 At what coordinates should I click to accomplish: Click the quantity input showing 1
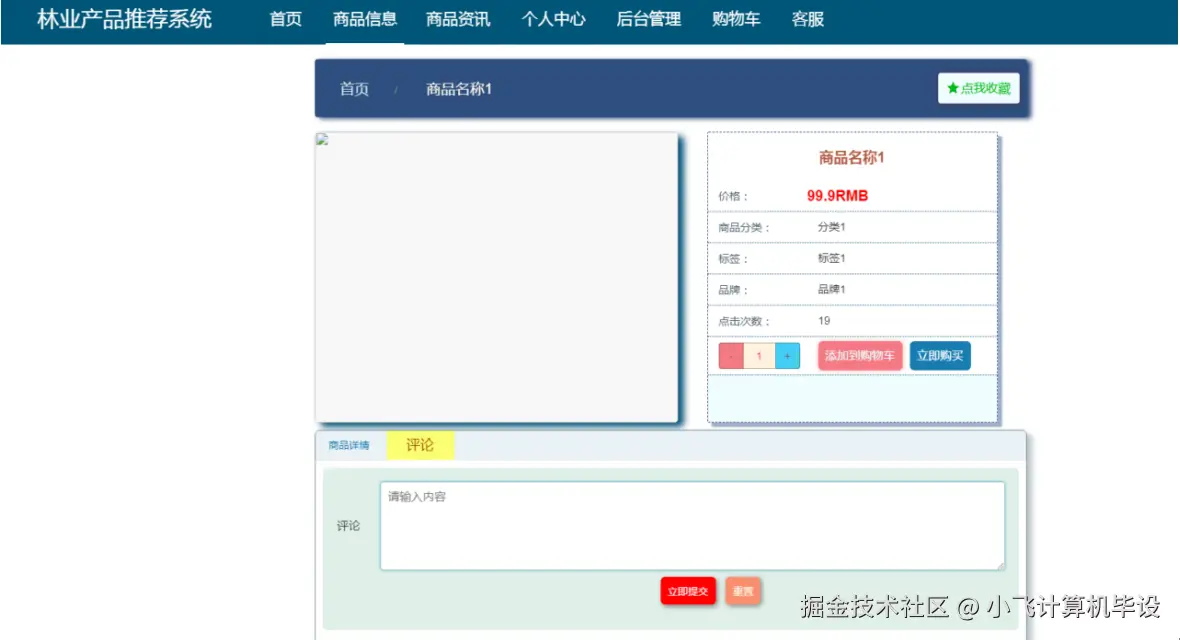pyautogui.click(x=759, y=355)
